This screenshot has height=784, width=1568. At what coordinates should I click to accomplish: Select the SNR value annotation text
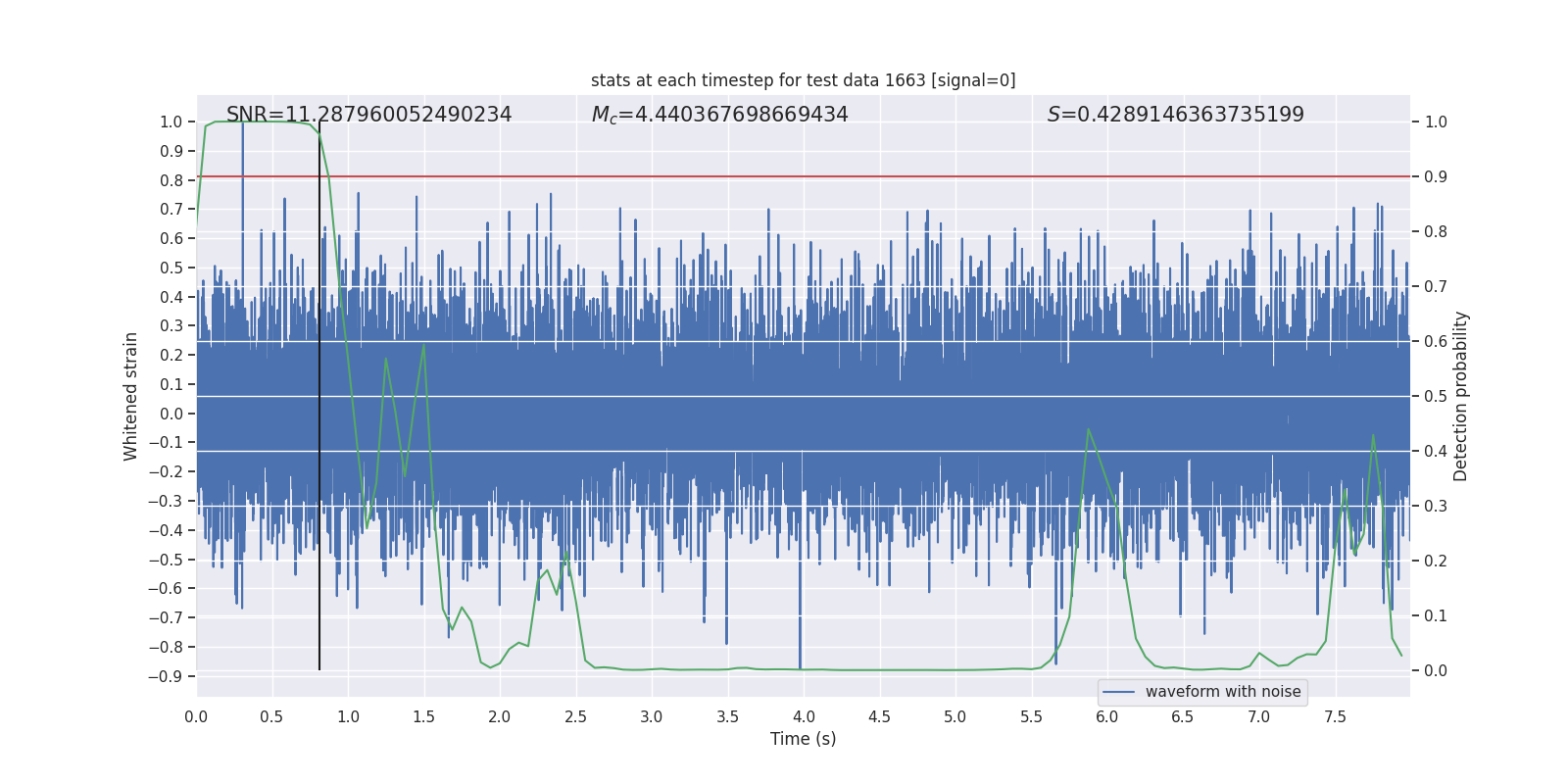click(368, 115)
